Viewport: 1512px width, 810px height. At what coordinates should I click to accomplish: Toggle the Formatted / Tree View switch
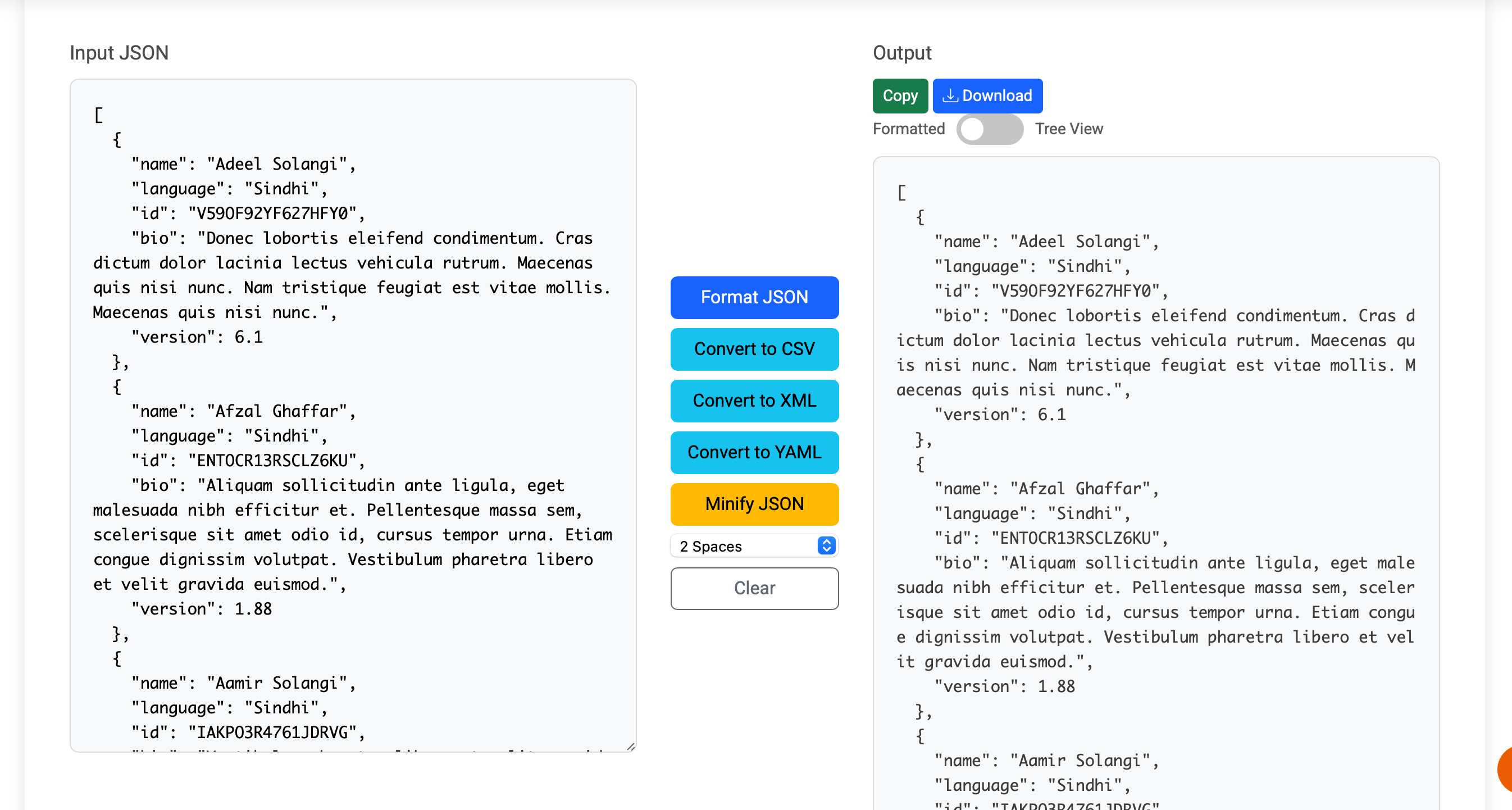[x=990, y=129]
